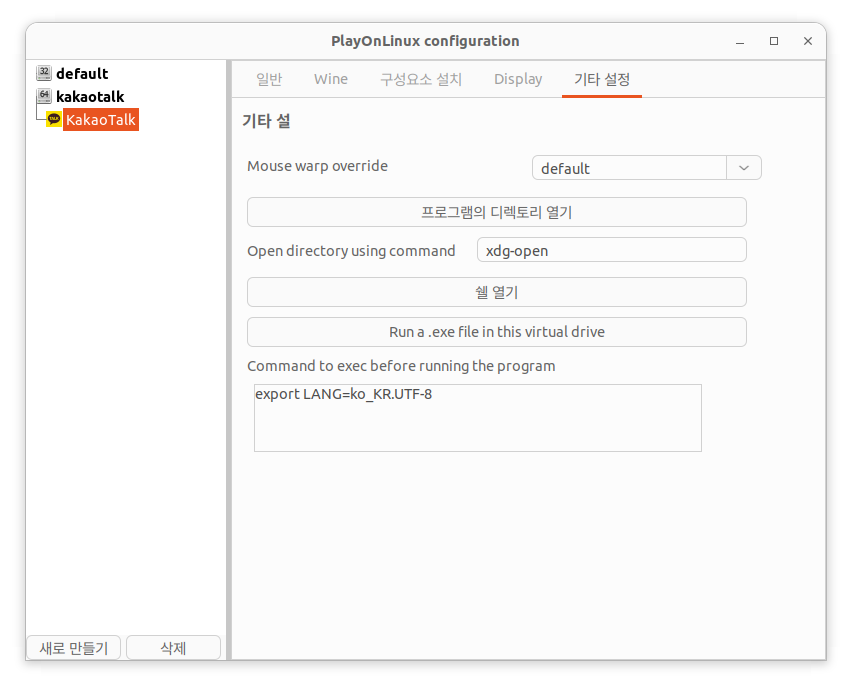852x689 pixels.
Task: Go to the 구성요소 설치 tab
Action: 421,79
